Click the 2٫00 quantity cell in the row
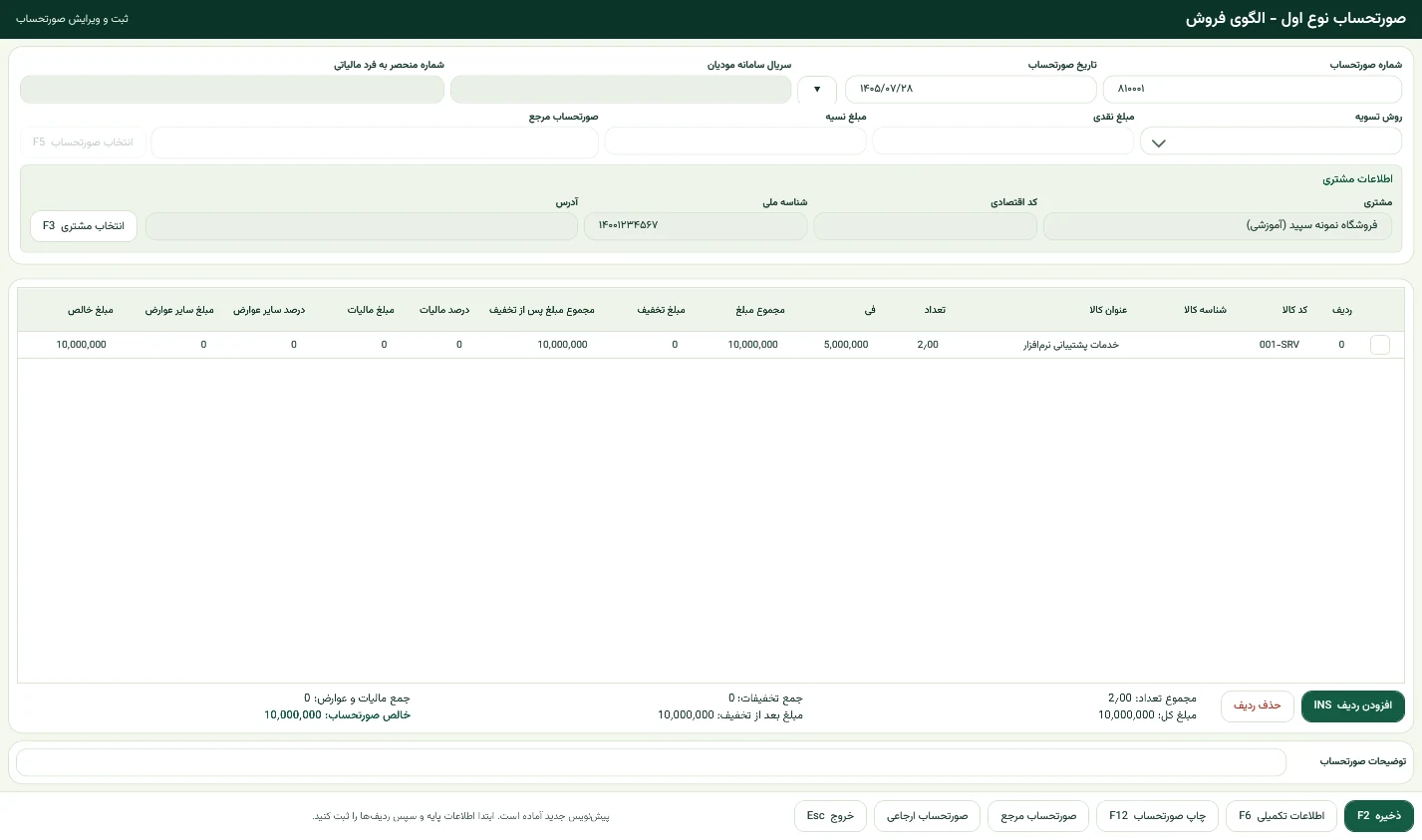This screenshot has height=840, width=1422. [x=928, y=345]
